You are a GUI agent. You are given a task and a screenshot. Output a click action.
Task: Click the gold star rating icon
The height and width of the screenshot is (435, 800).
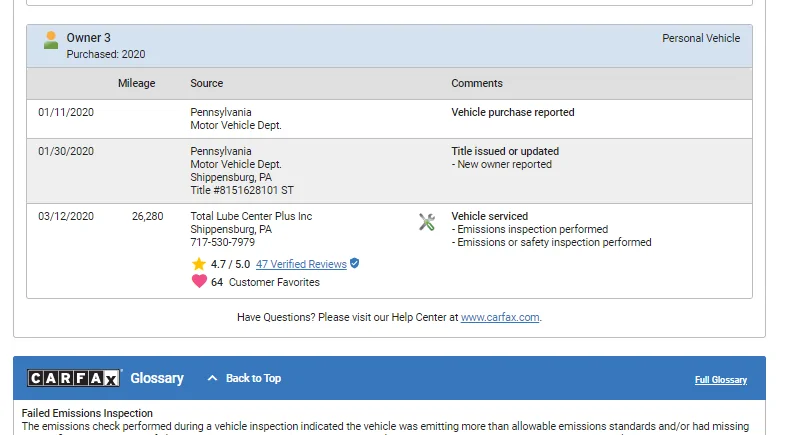(x=198, y=264)
